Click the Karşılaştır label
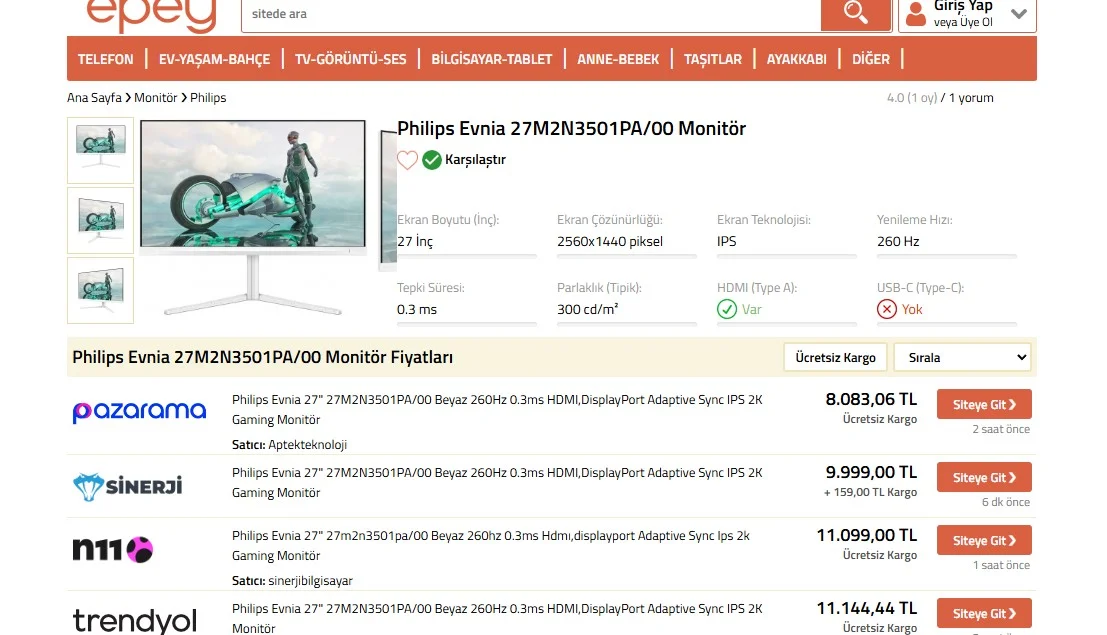 pyautogui.click(x=475, y=160)
